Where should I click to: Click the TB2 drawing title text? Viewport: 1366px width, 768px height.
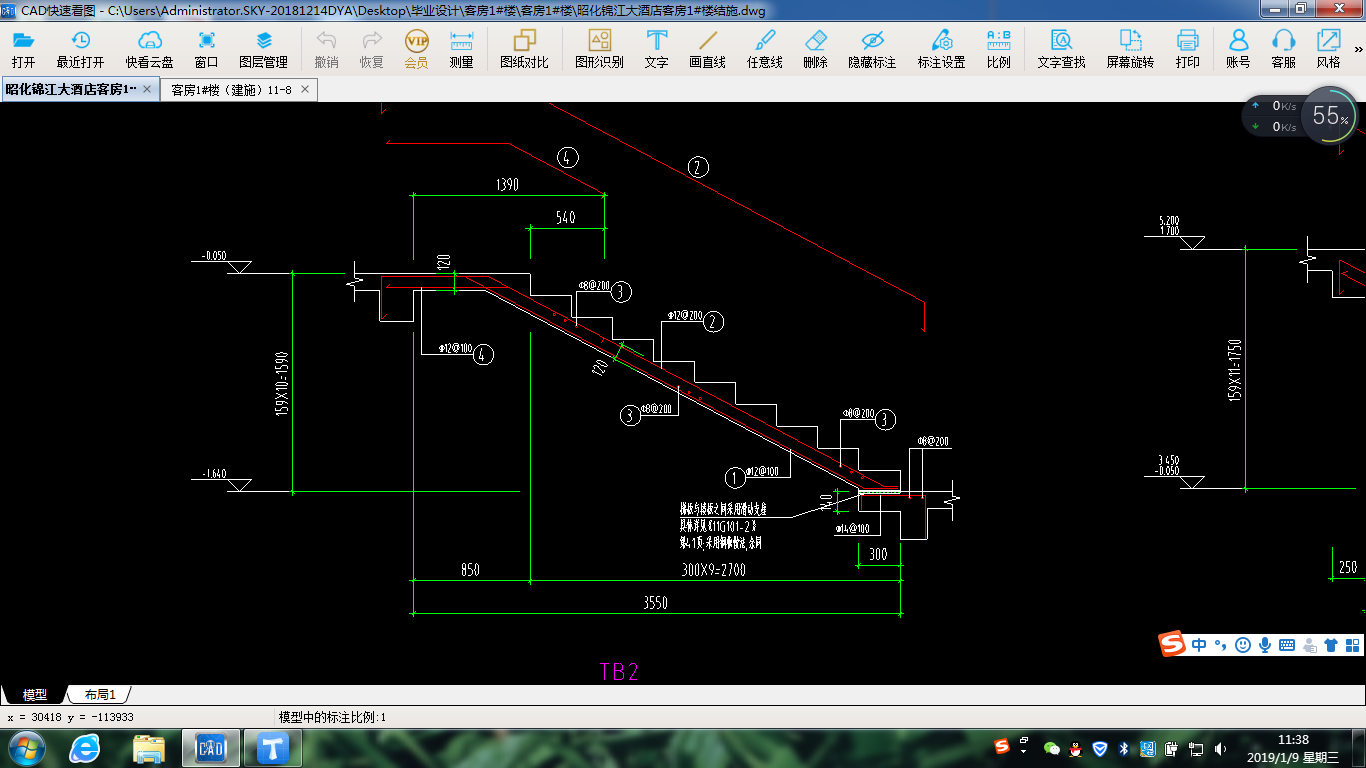619,671
